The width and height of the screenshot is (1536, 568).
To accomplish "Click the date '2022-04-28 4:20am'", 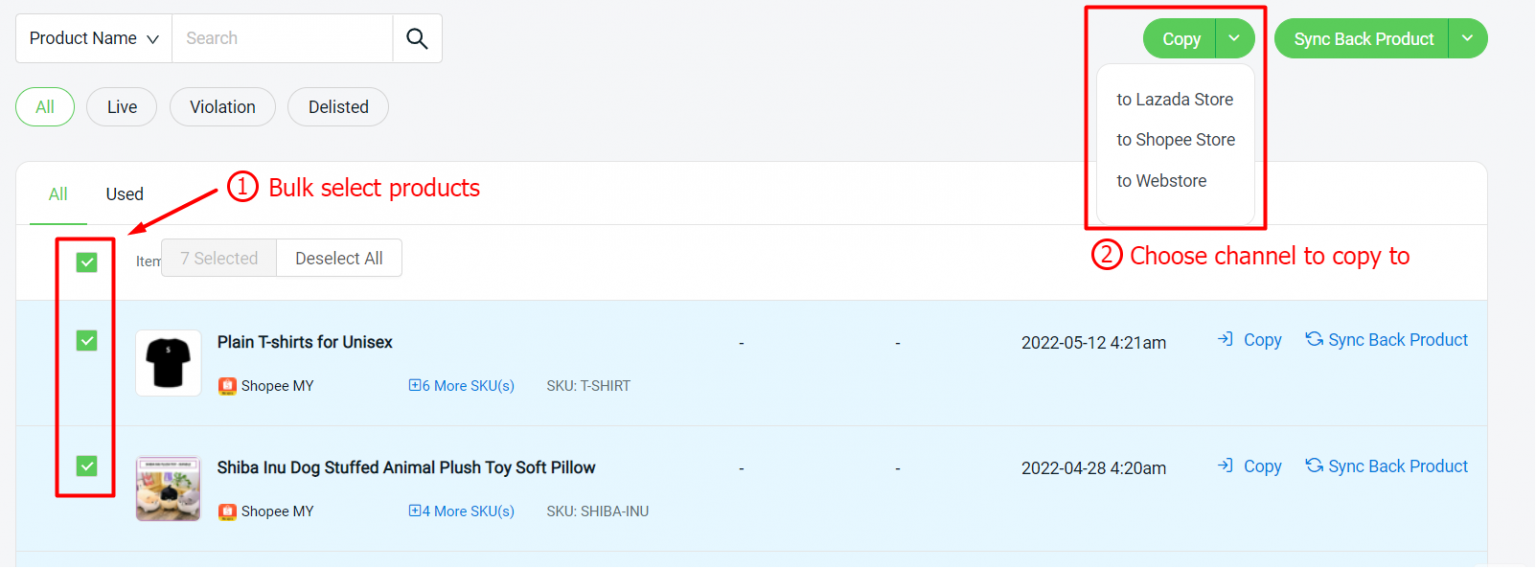I will (x=1094, y=467).
